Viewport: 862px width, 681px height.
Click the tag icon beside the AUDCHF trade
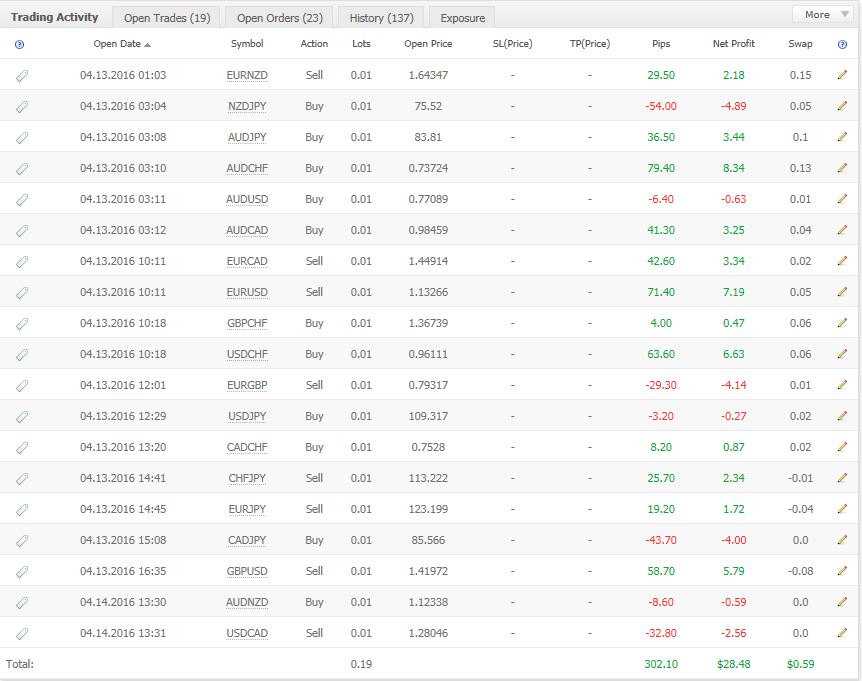tap(22, 168)
